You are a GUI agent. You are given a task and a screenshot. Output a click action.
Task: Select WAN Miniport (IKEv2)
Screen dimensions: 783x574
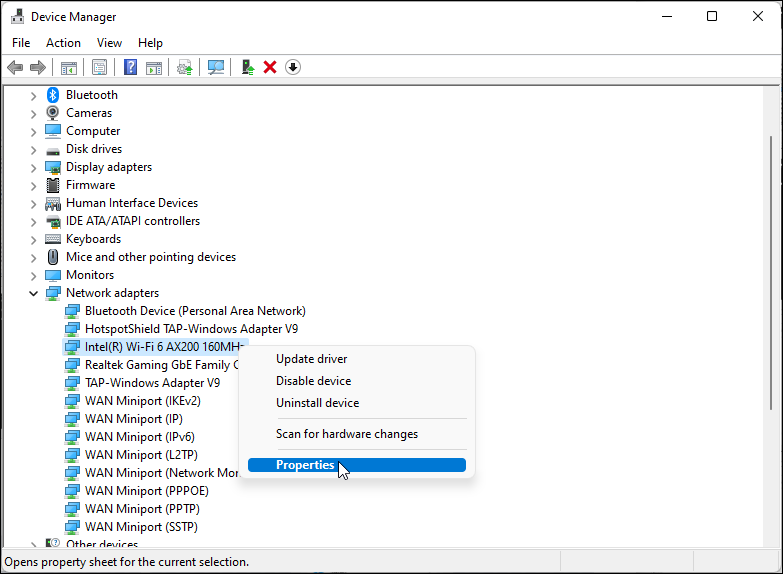(143, 401)
